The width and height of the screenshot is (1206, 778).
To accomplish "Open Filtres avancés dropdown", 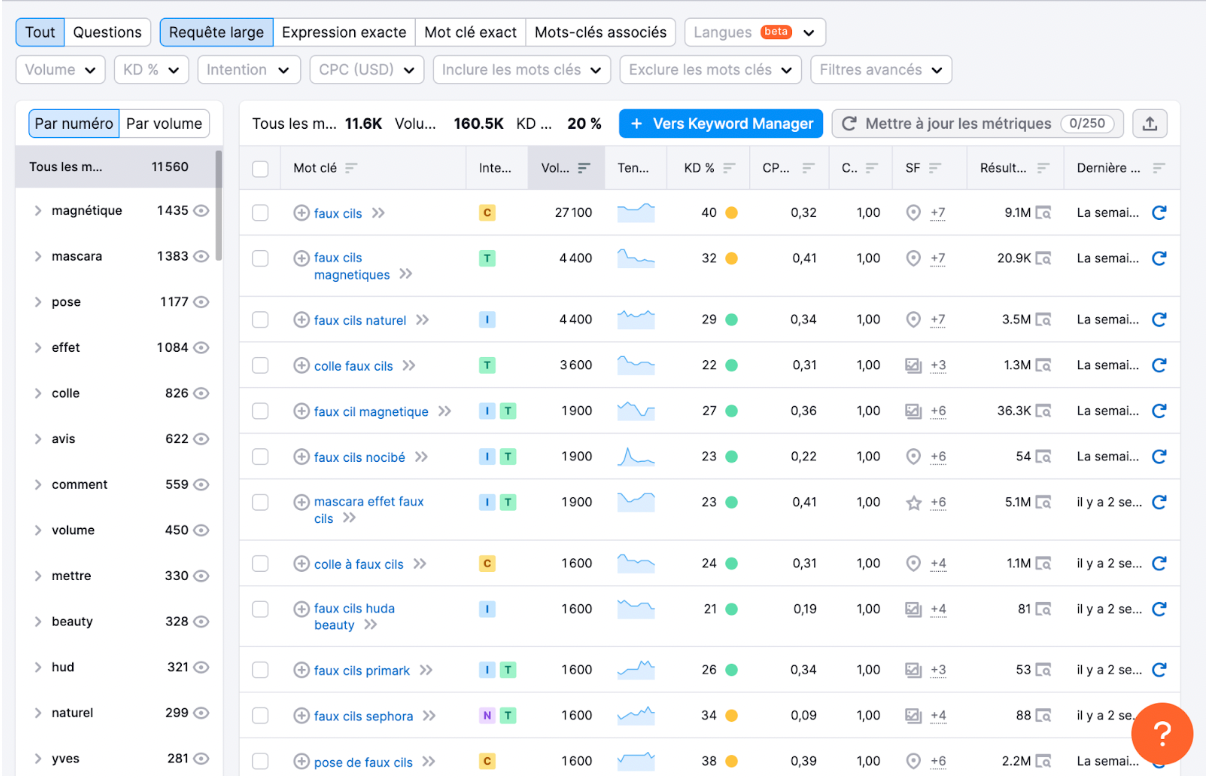I will pos(881,70).
